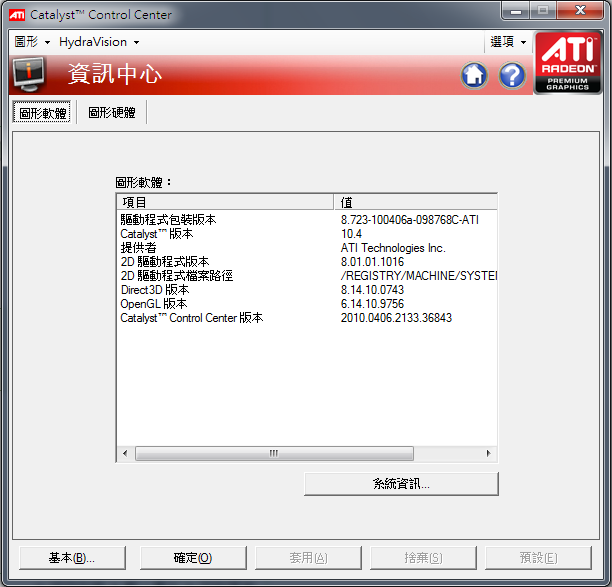Click the 值 column header

416,202
